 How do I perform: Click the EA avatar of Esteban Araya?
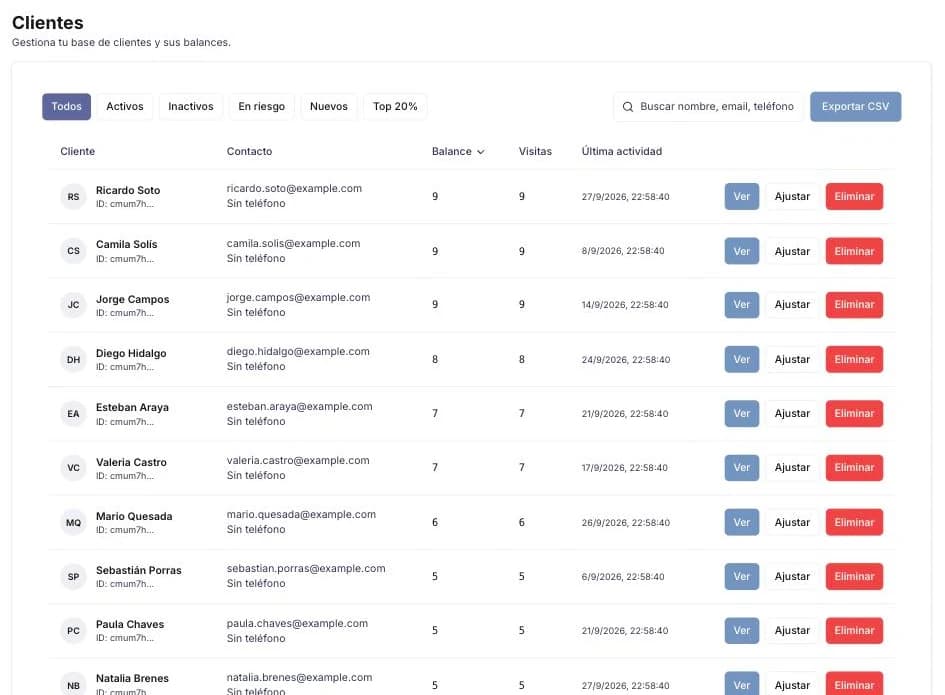73,414
